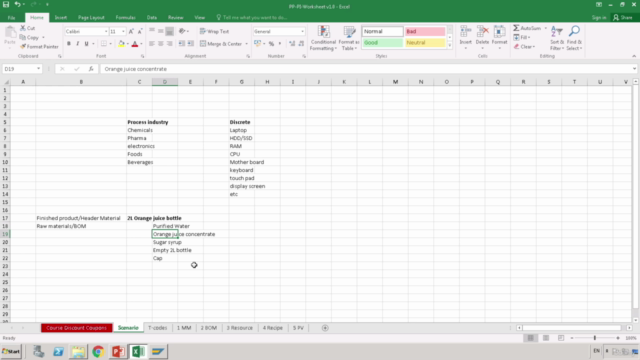The height and width of the screenshot is (360, 640).
Task: Switch to Page Layout view icon
Action: pyautogui.click(x=546, y=338)
